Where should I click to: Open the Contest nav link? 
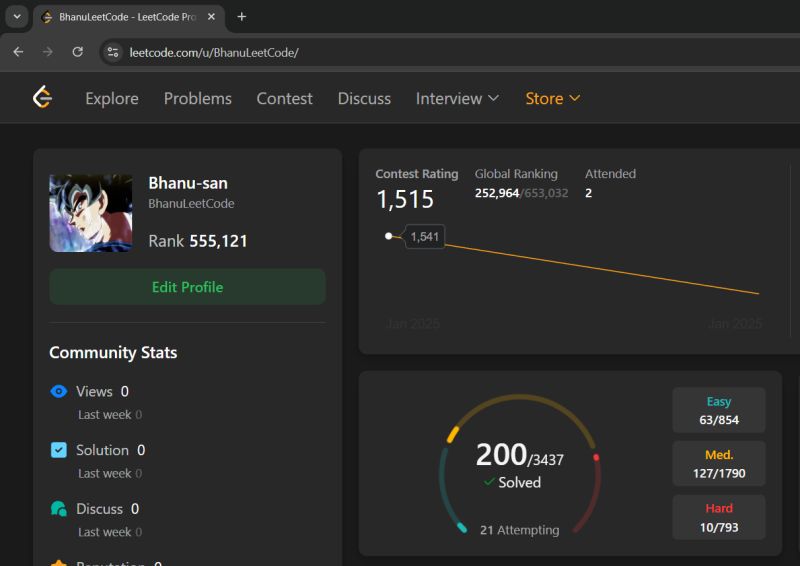tap(284, 98)
